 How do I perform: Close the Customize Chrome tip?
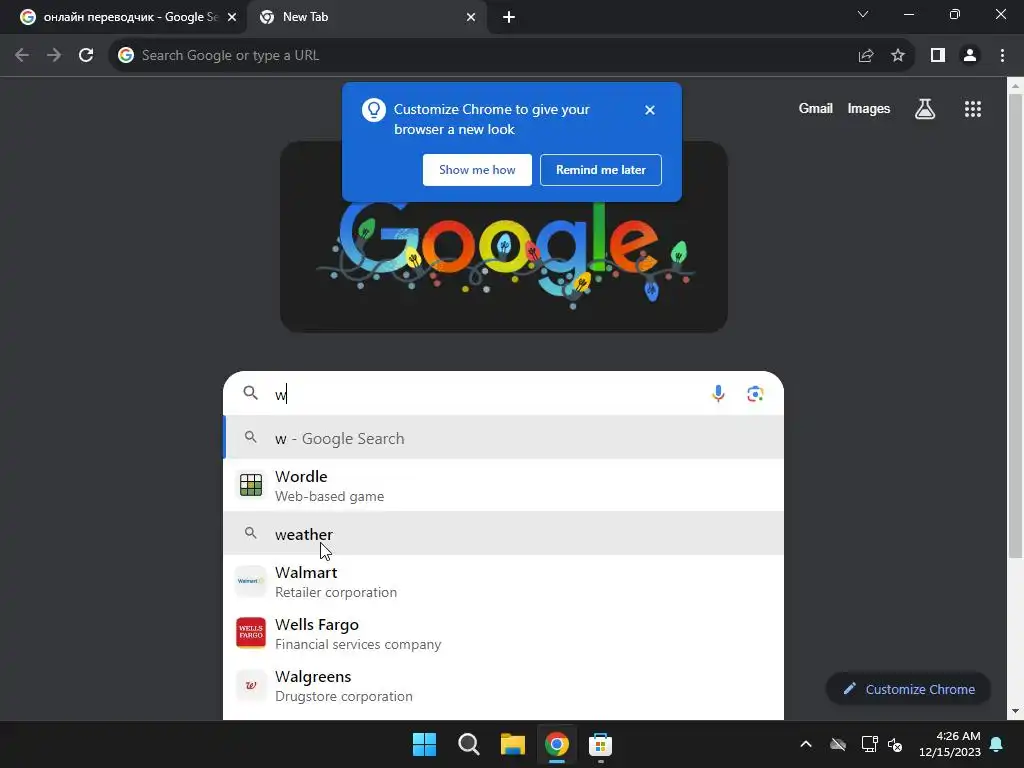[x=650, y=110]
